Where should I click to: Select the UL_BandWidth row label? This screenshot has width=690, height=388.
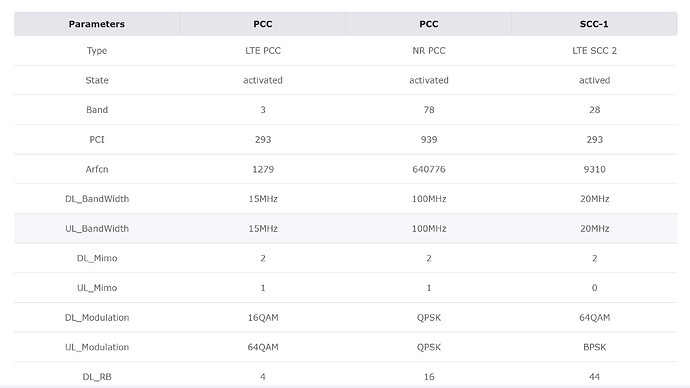[x=97, y=229]
